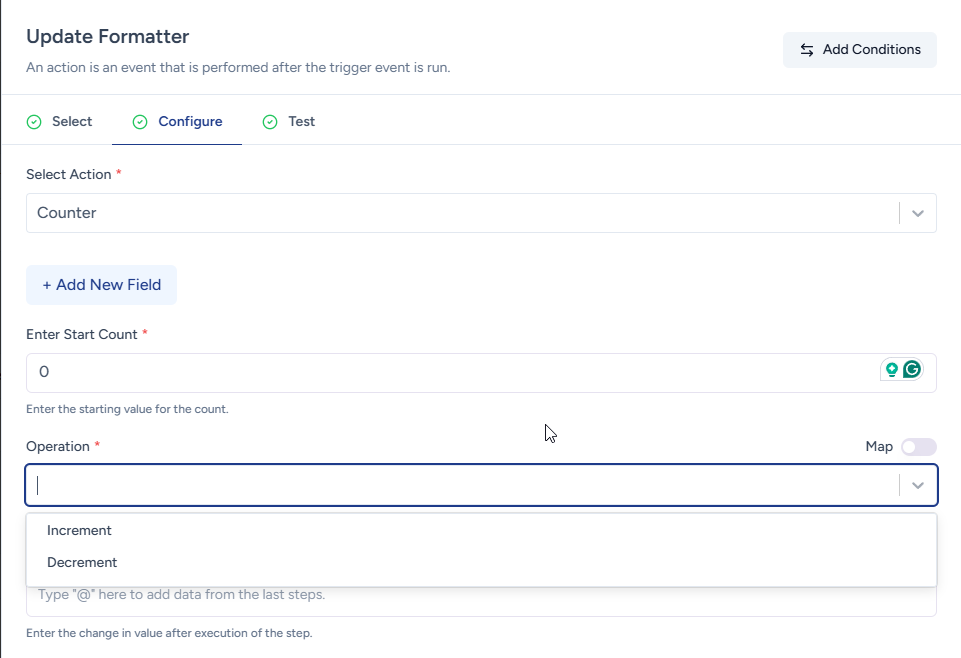Click the Operation search input box
Screen dimensions: 961x658
click(x=460, y=485)
